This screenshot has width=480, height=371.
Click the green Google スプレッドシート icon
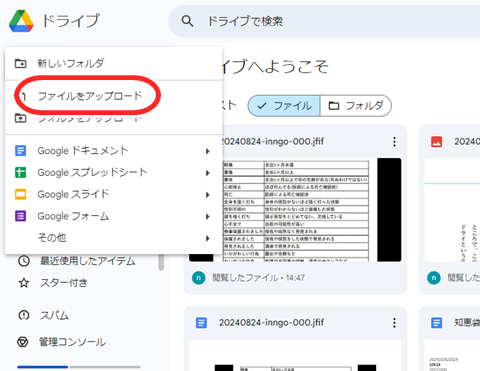click(x=21, y=172)
